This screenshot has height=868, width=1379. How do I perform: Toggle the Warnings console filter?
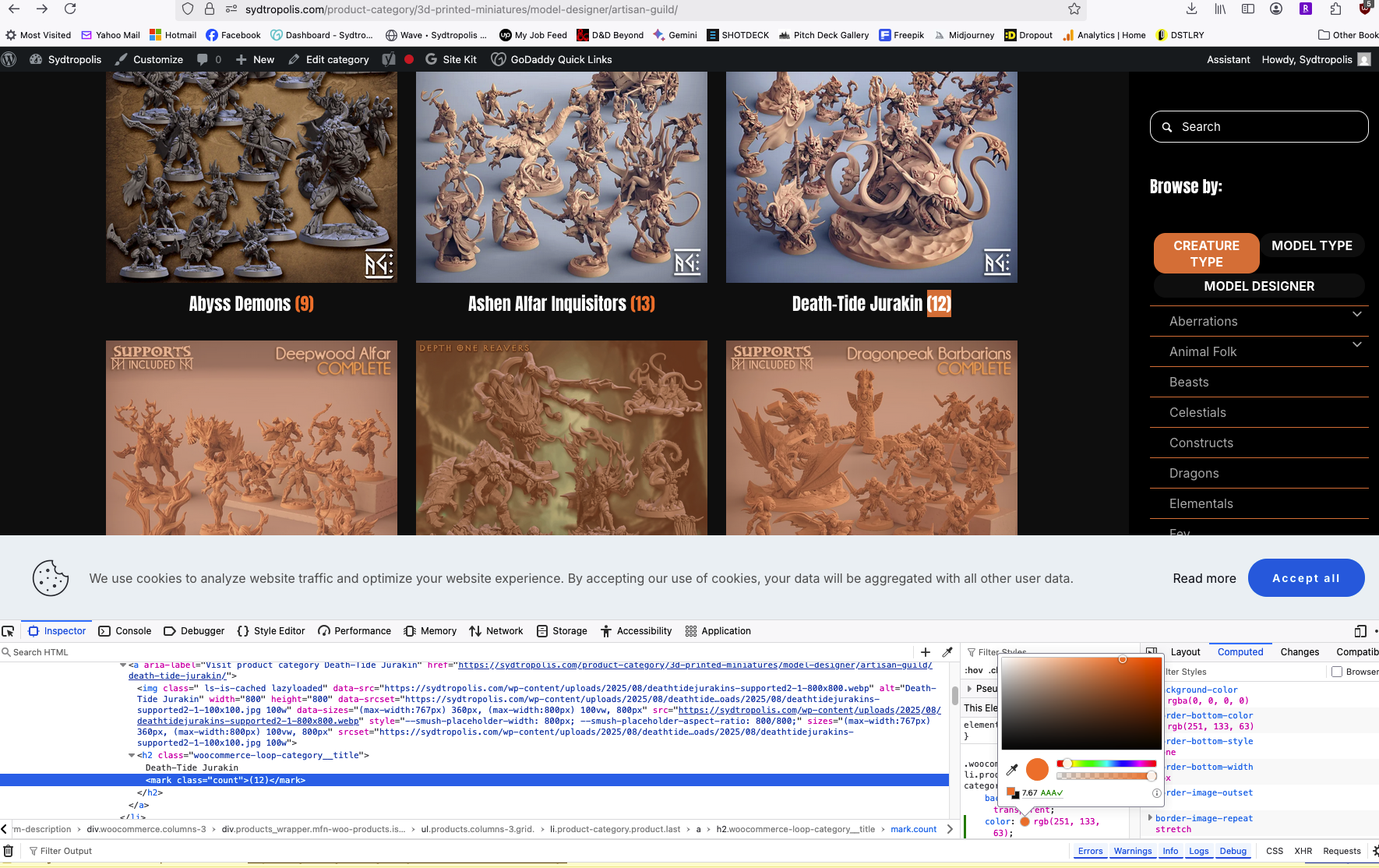[1132, 851]
